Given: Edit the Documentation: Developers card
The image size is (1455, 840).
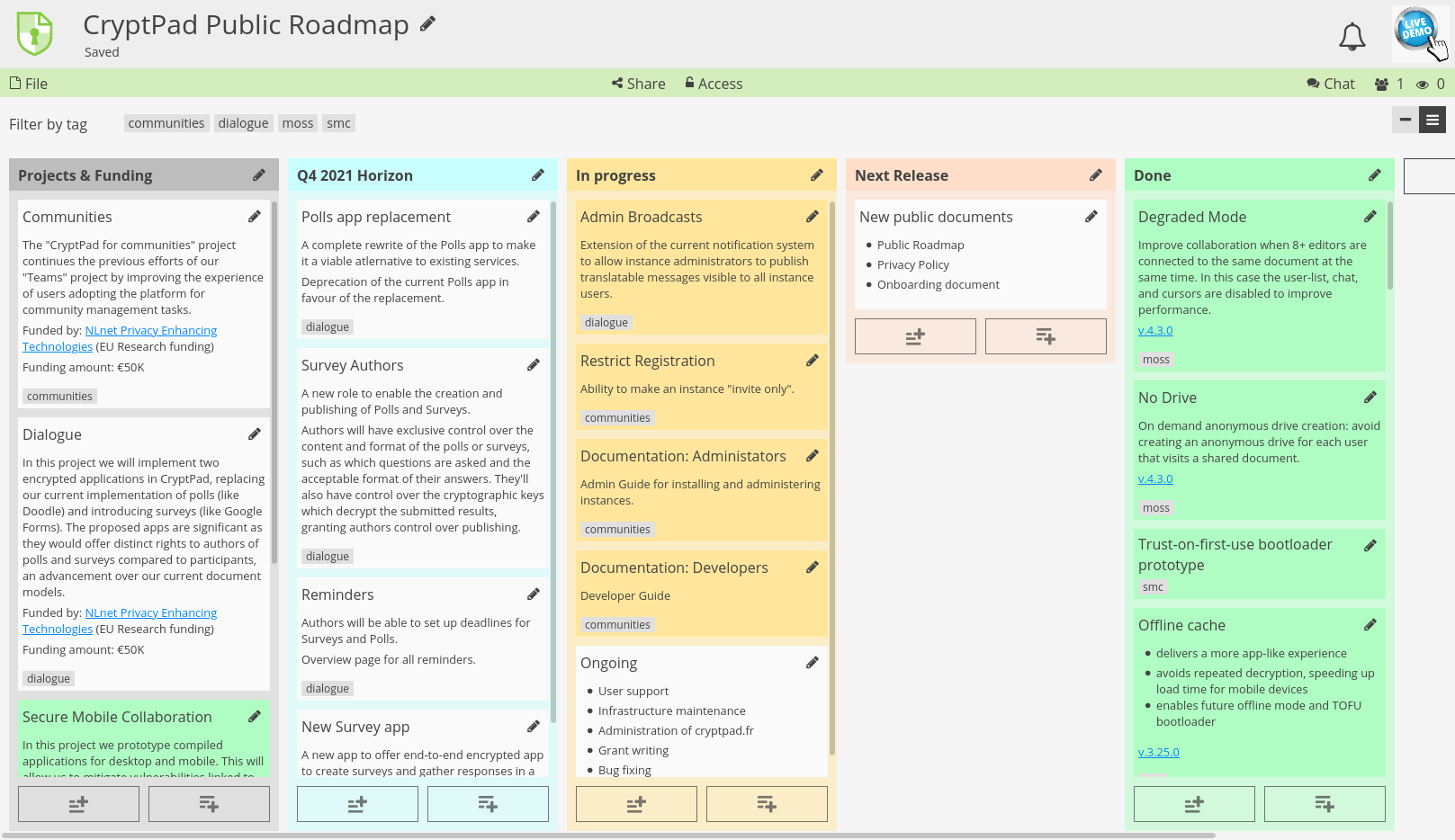Looking at the screenshot, I should click(x=813, y=567).
